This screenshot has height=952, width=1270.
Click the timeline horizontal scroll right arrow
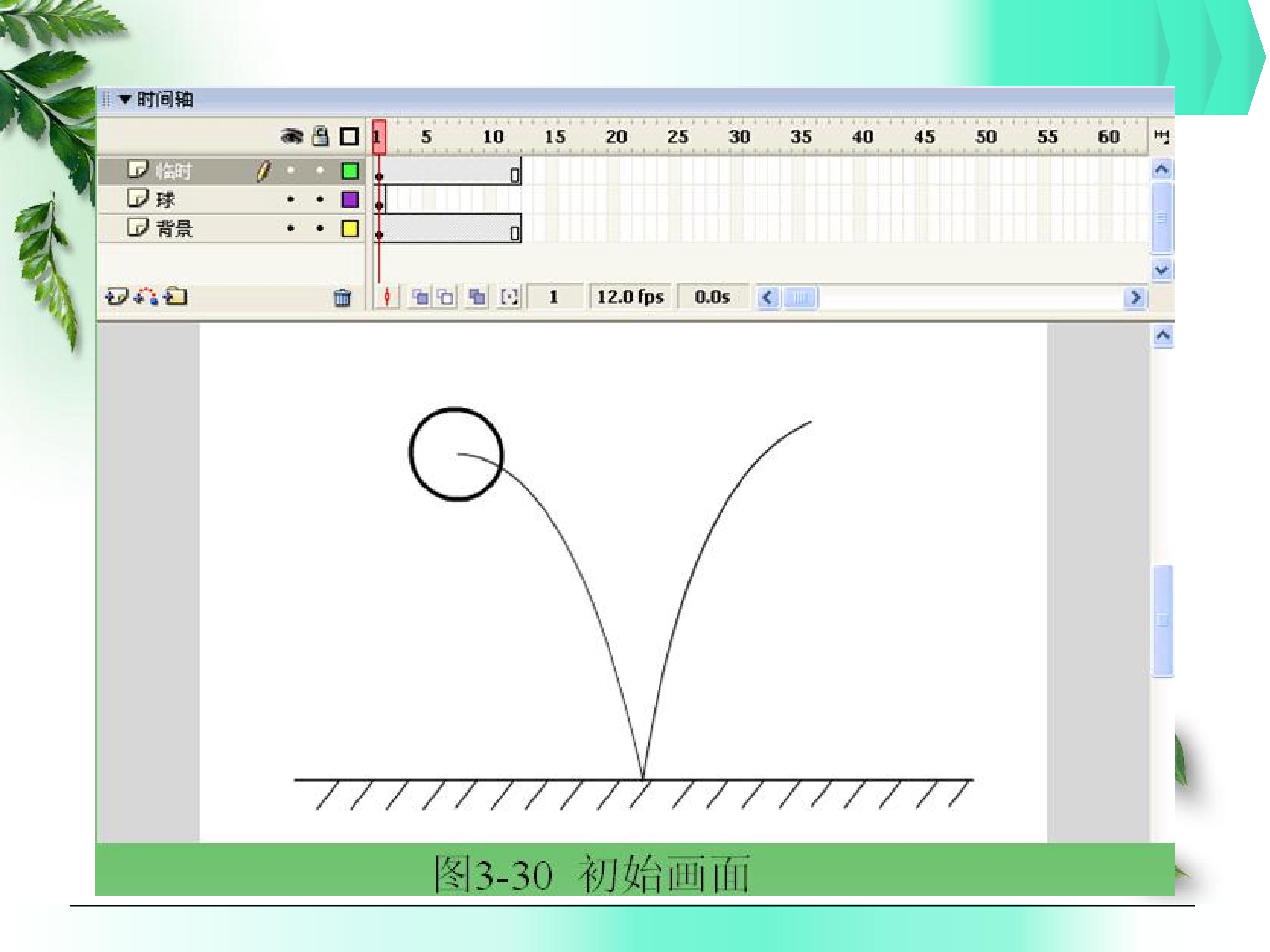tap(1135, 297)
